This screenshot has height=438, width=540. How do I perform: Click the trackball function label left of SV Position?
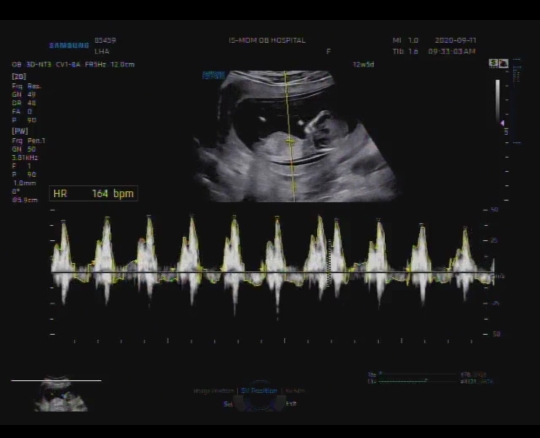pyautogui.click(x=214, y=391)
